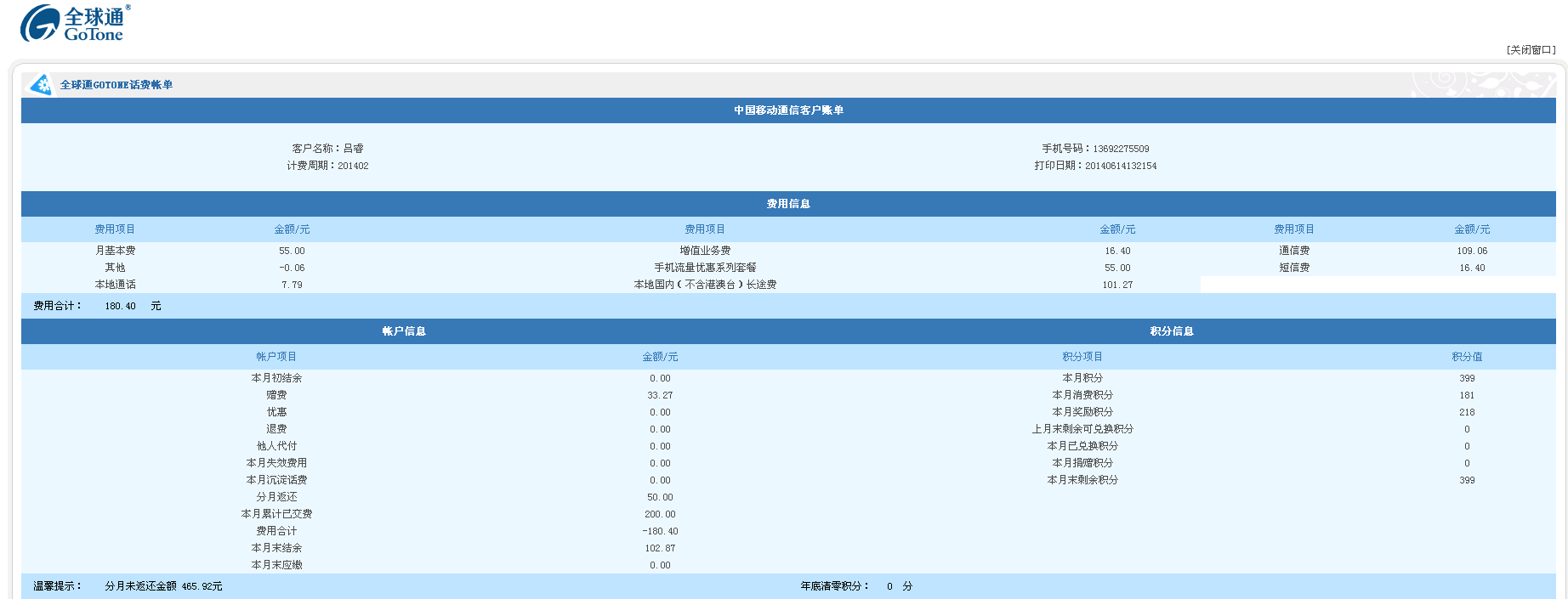Click the 本地通话 fee label

(x=115, y=285)
